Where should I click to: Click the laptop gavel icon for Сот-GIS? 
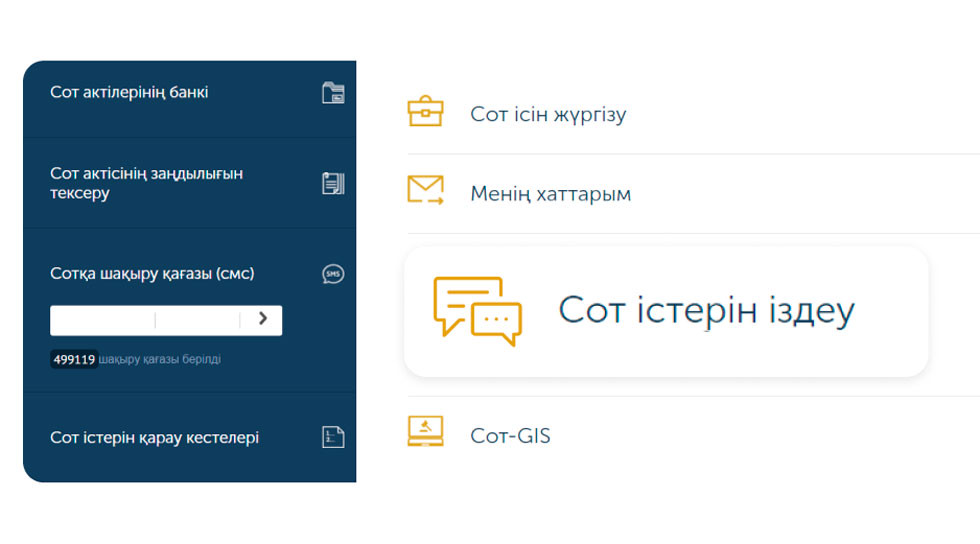pyautogui.click(x=425, y=432)
